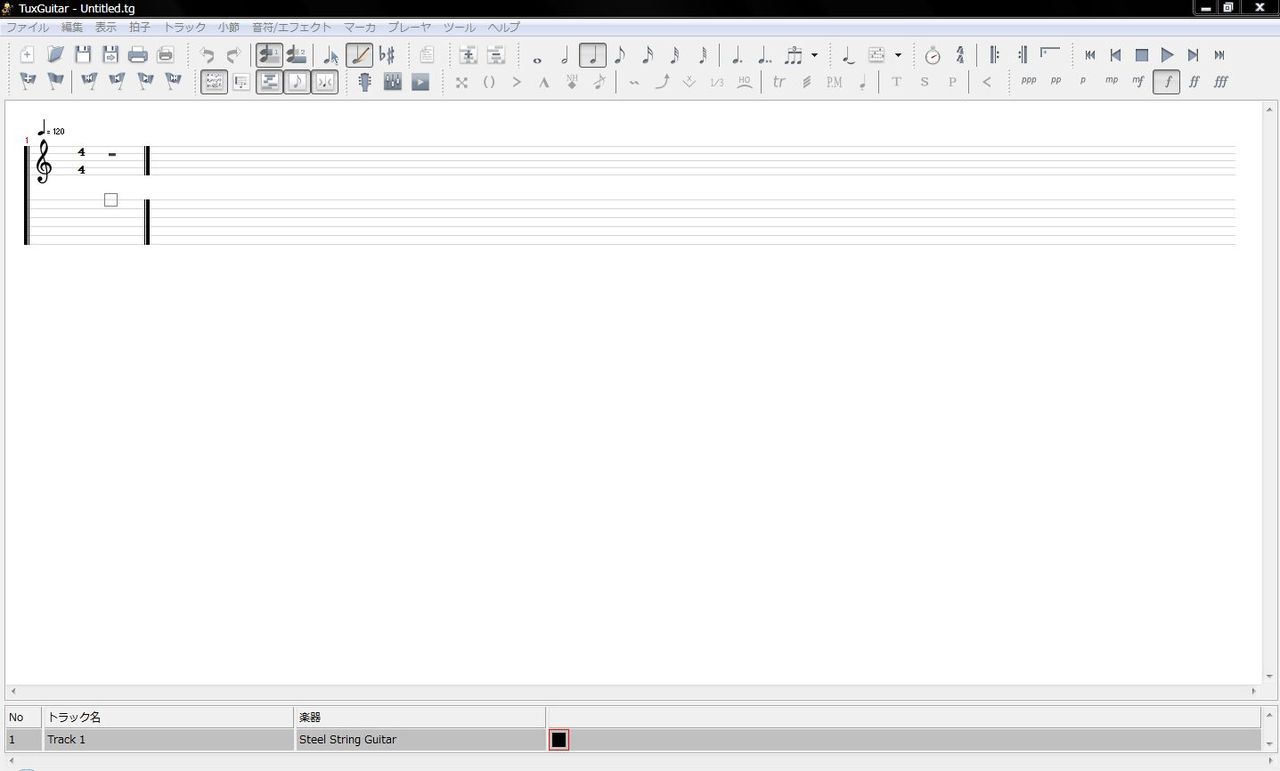1280x771 pixels.
Task: Open the ファイル menu
Action: coord(27,27)
